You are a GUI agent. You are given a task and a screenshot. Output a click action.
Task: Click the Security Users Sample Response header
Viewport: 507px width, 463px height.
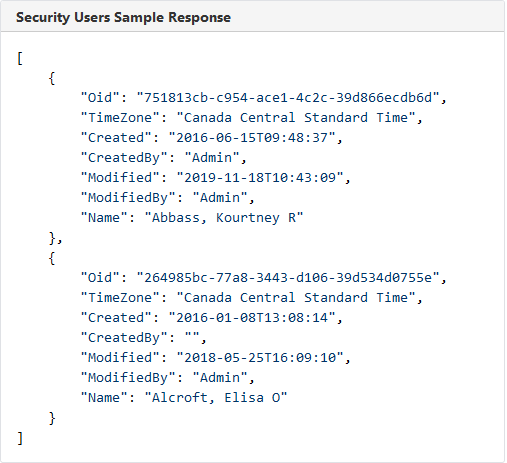pos(123,17)
